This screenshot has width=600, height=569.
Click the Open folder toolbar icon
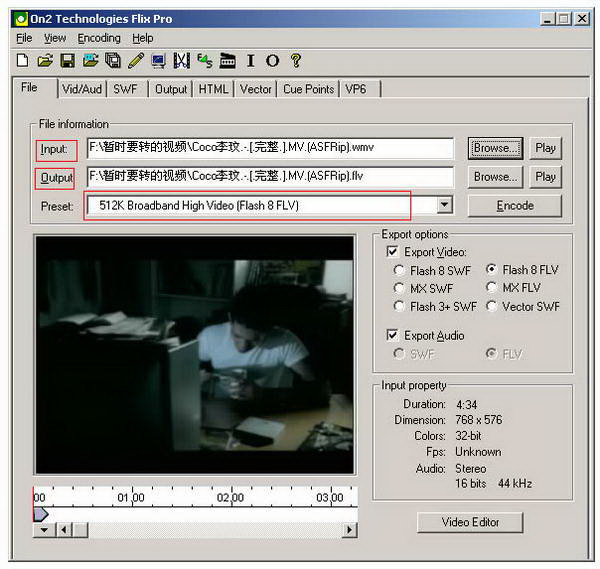point(46,61)
